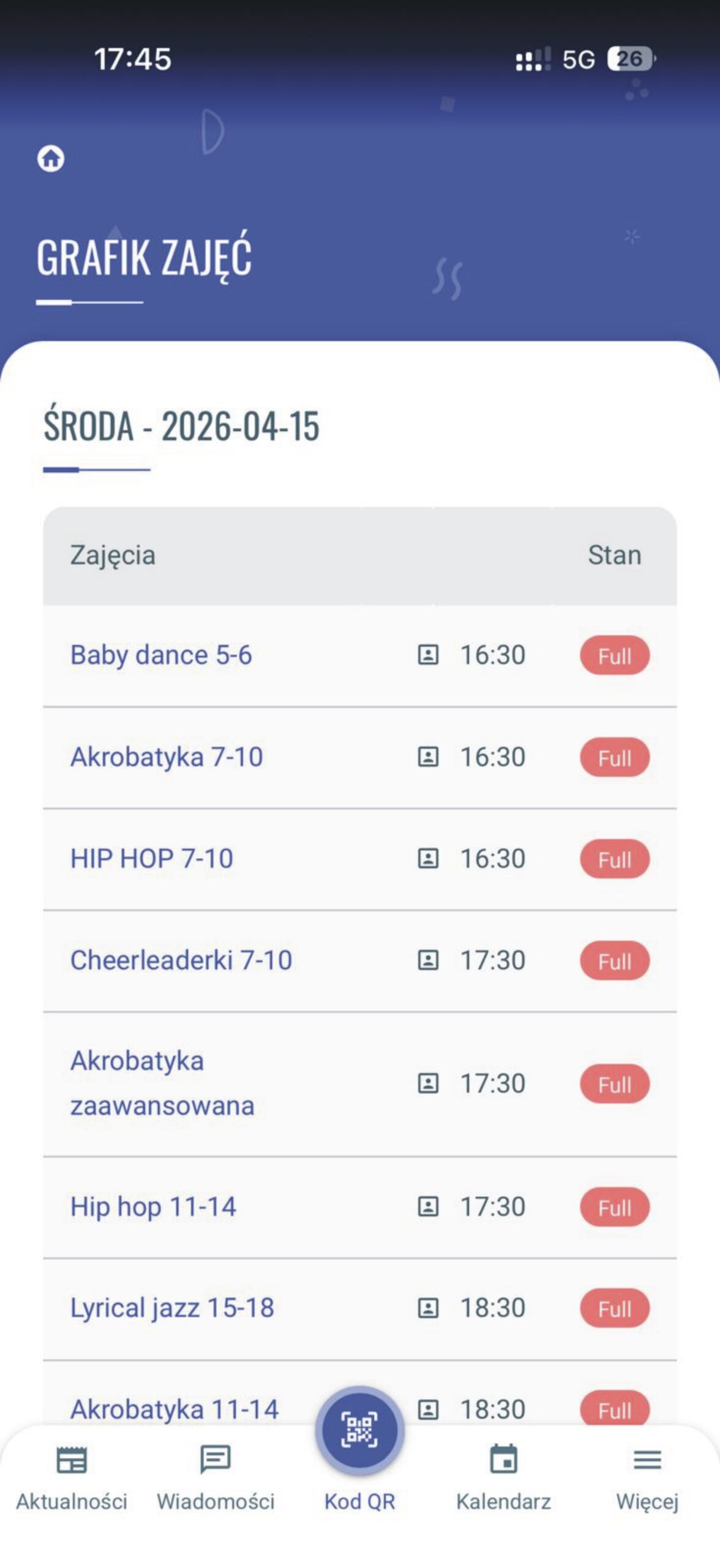Open Akrobatyka zaawansowana class

tap(162, 1084)
